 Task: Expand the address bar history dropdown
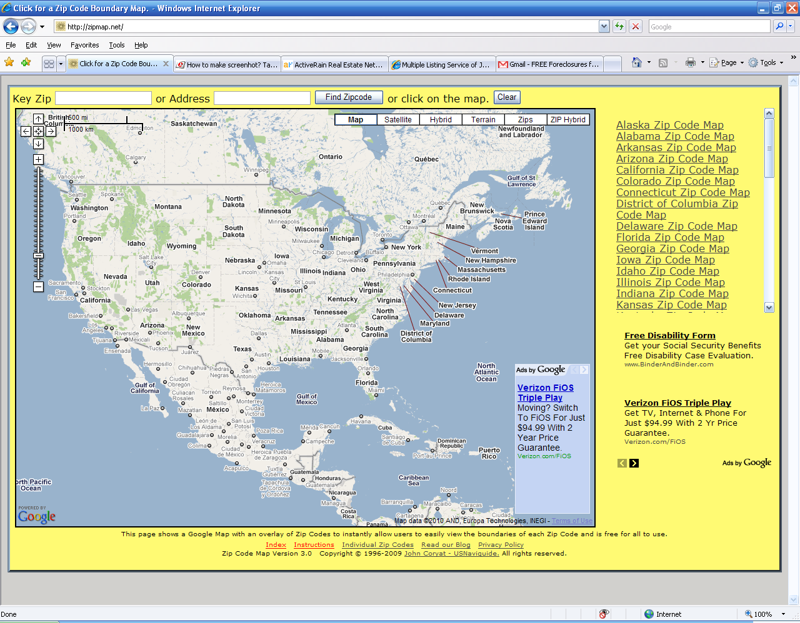click(604, 27)
